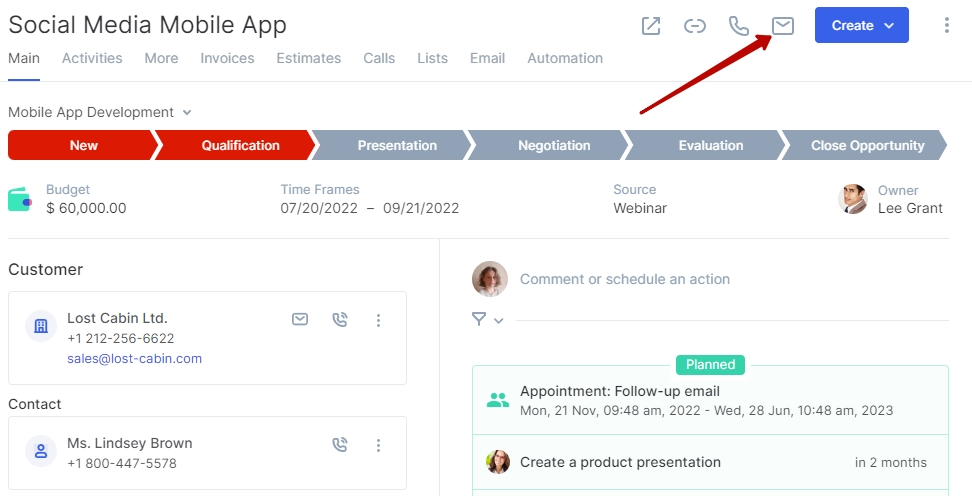Open Create a product presentation task
972x496 pixels.
(620, 462)
